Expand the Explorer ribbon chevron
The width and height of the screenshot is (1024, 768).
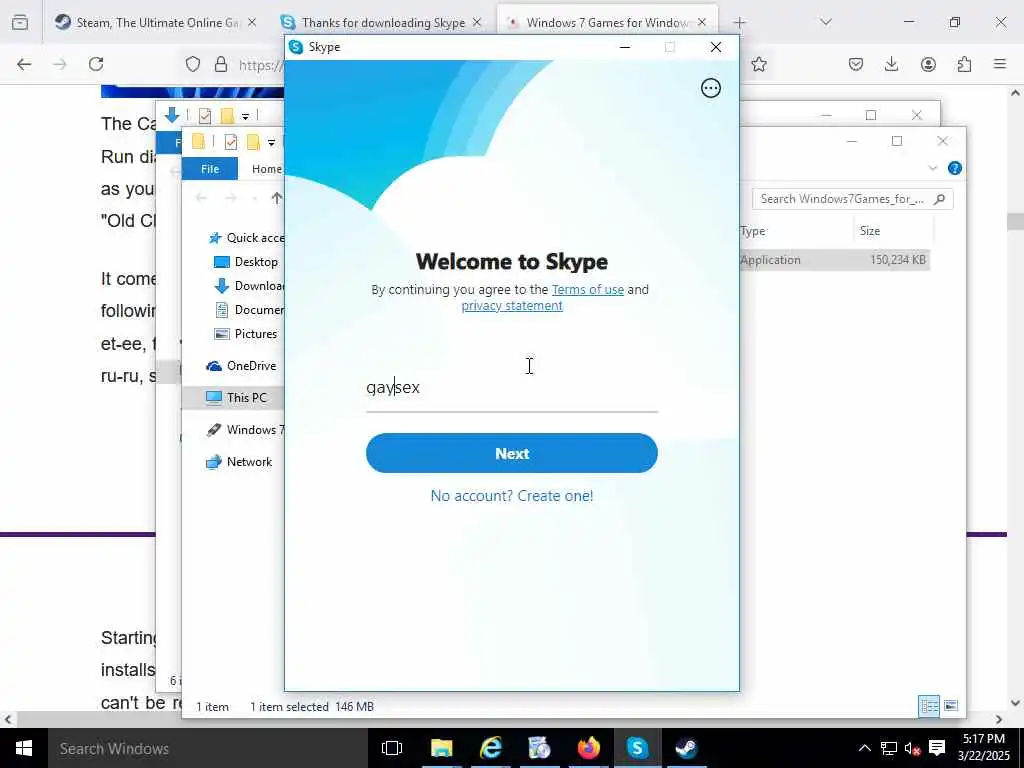click(933, 168)
